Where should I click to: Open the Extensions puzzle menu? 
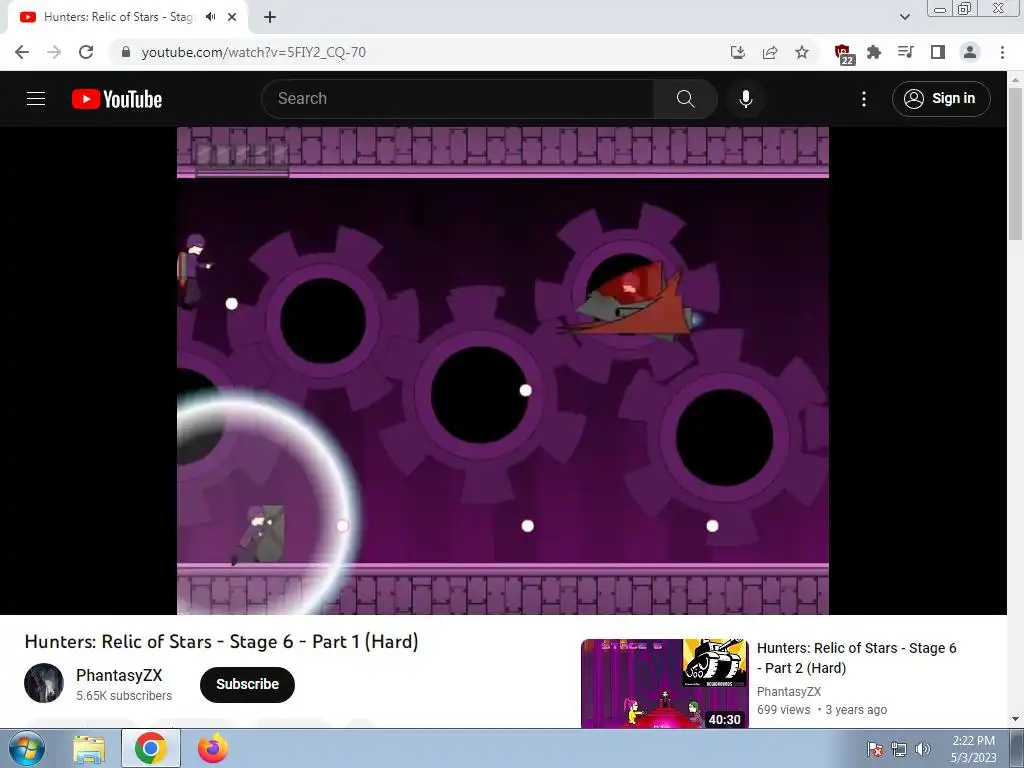[874, 52]
